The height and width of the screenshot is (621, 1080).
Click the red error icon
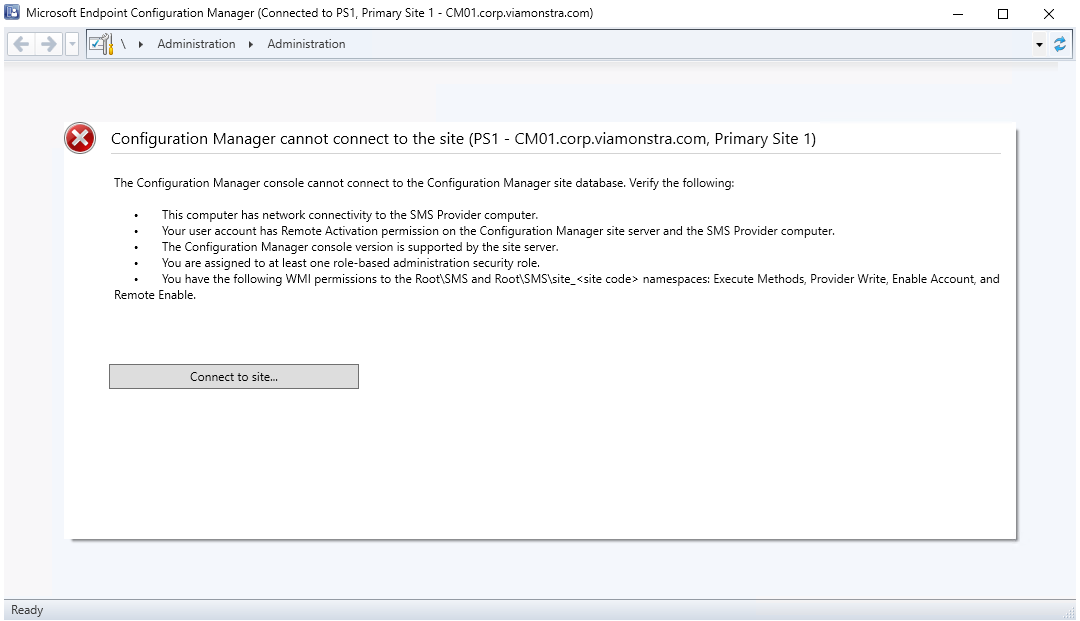coord(80,139)
